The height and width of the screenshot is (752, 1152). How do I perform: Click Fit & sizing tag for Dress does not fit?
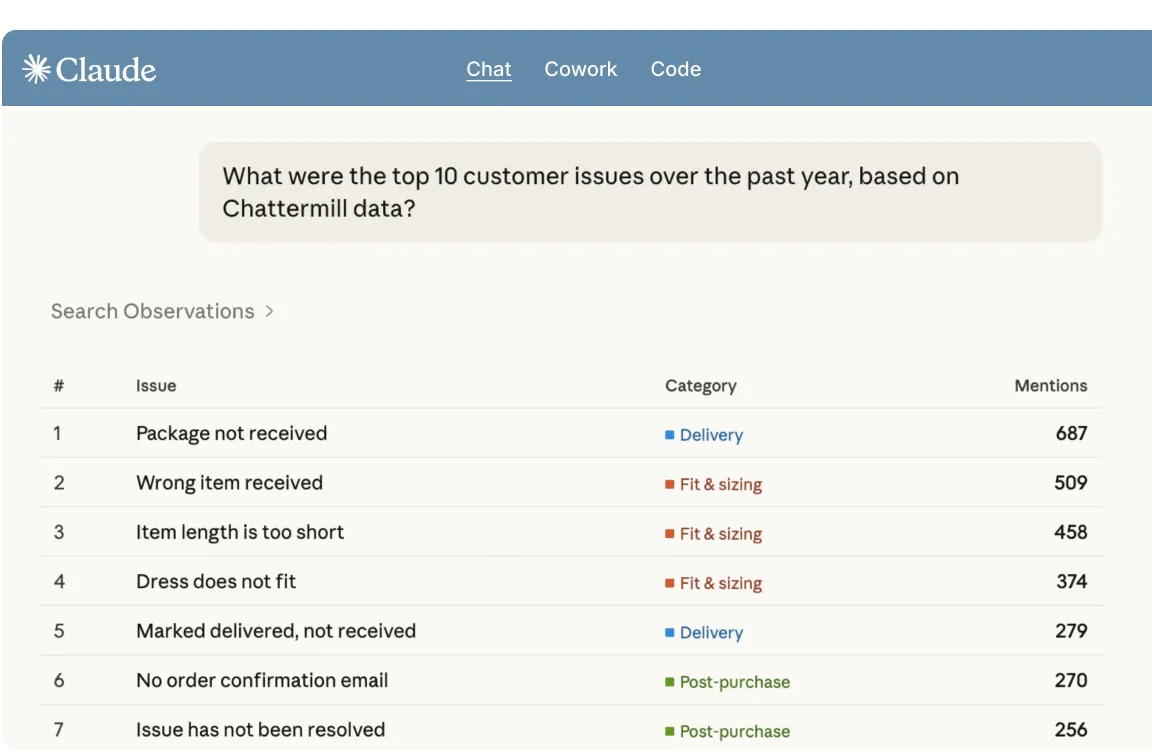[713, 583]
